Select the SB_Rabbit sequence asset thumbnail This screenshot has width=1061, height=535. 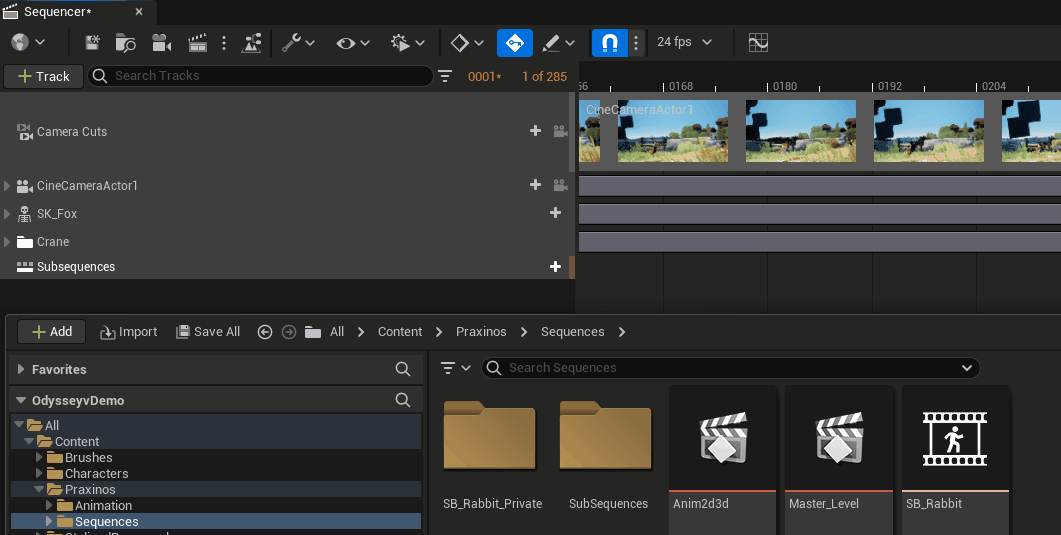click(955, 438)
